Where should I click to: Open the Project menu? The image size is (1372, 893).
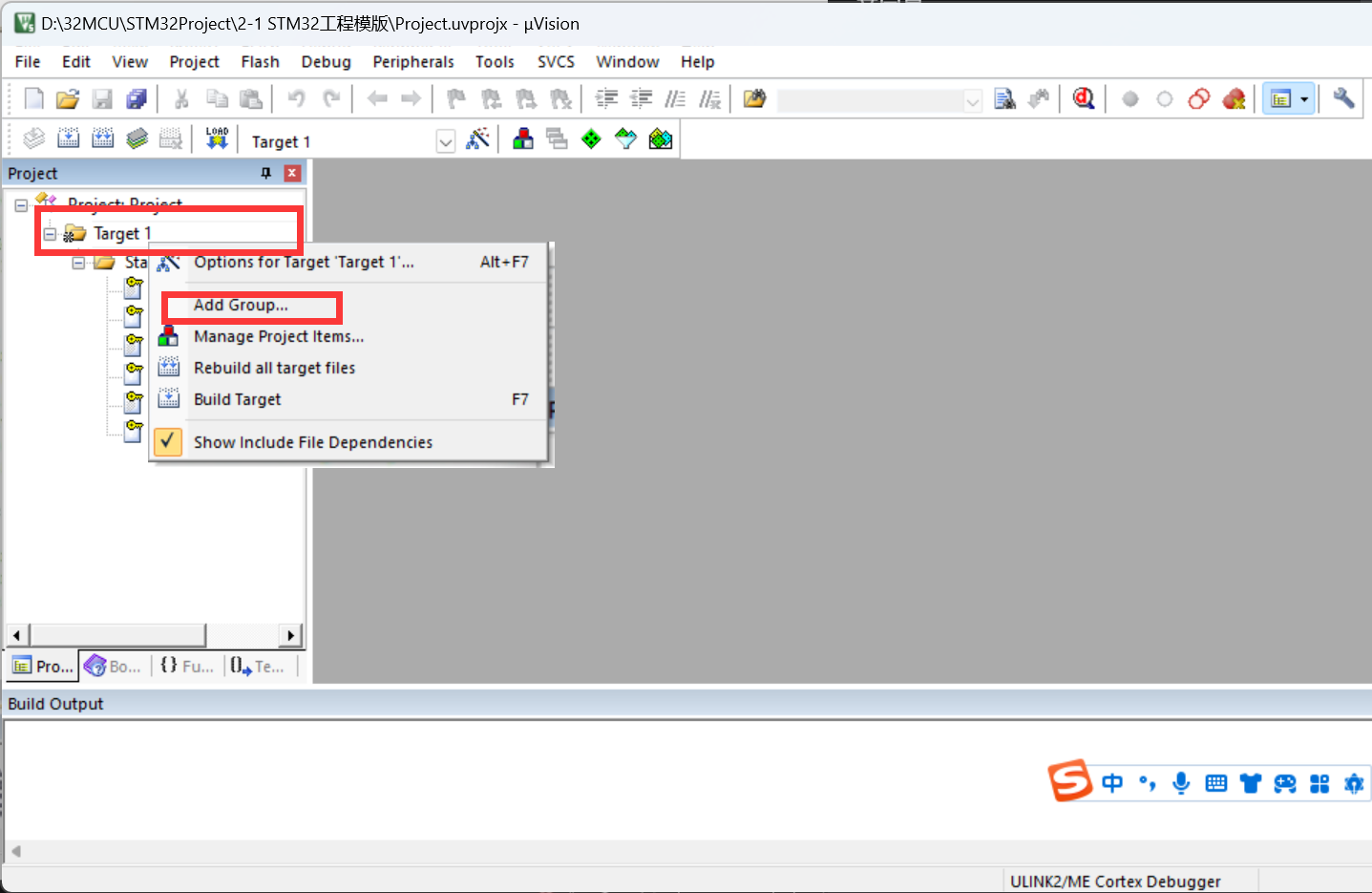[x=194, y=61]
